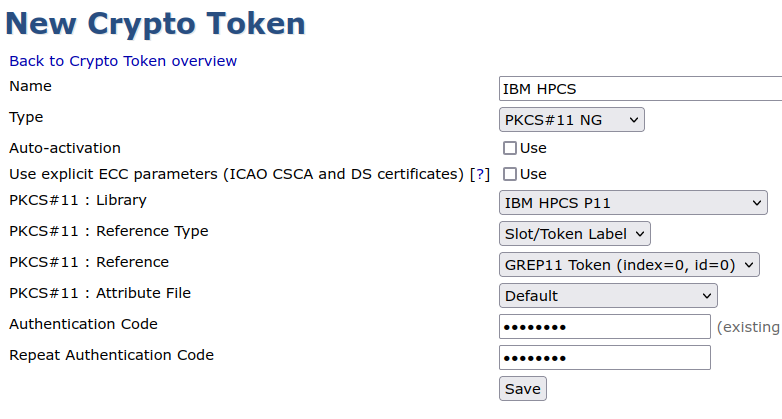Open the Attribute File dropdown set to Default

[608, 296]
